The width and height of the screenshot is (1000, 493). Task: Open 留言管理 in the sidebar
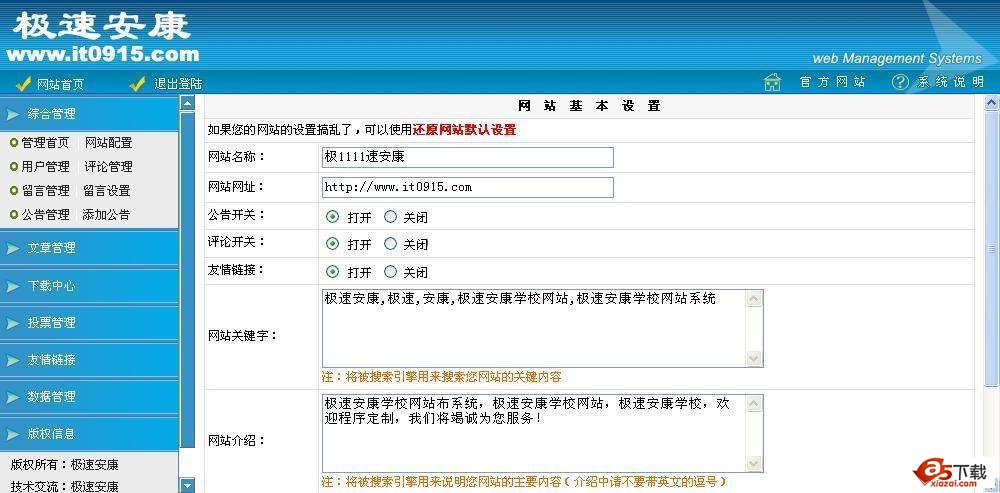[45, 191]
